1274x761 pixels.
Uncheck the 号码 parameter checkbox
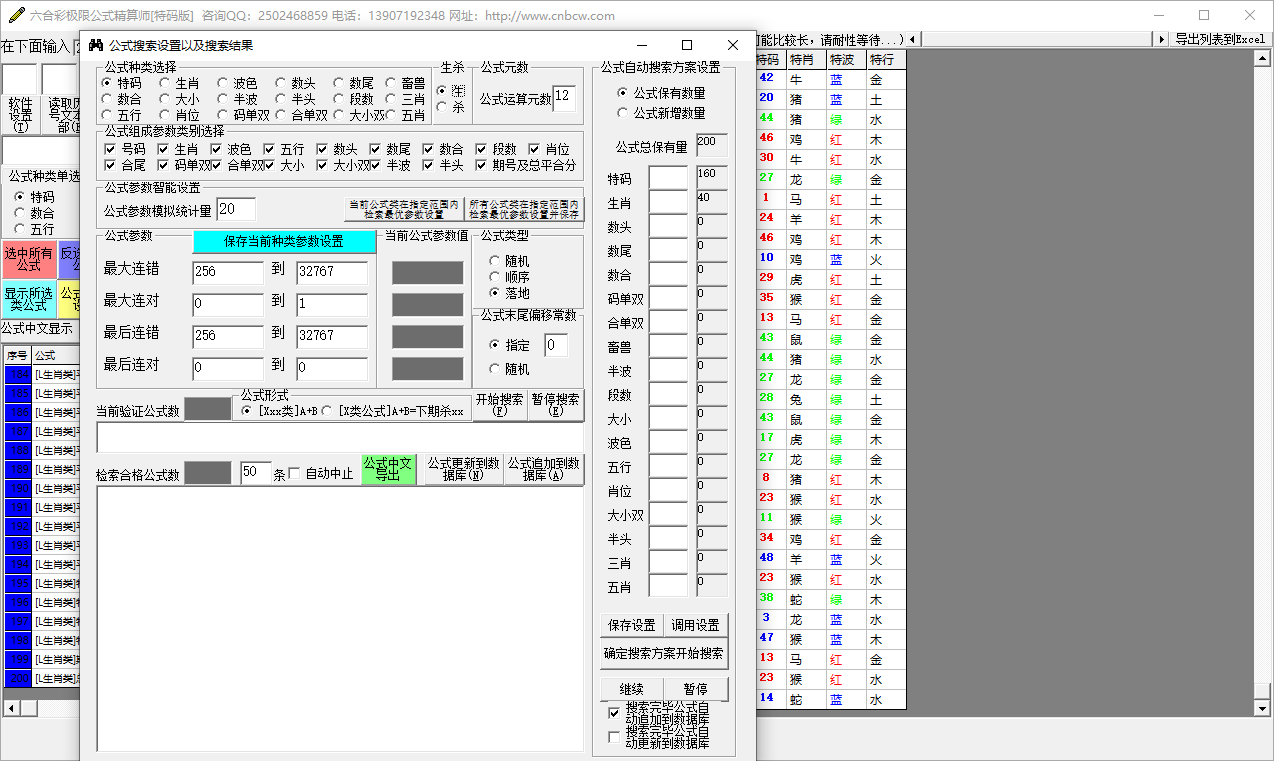point(111,149)
